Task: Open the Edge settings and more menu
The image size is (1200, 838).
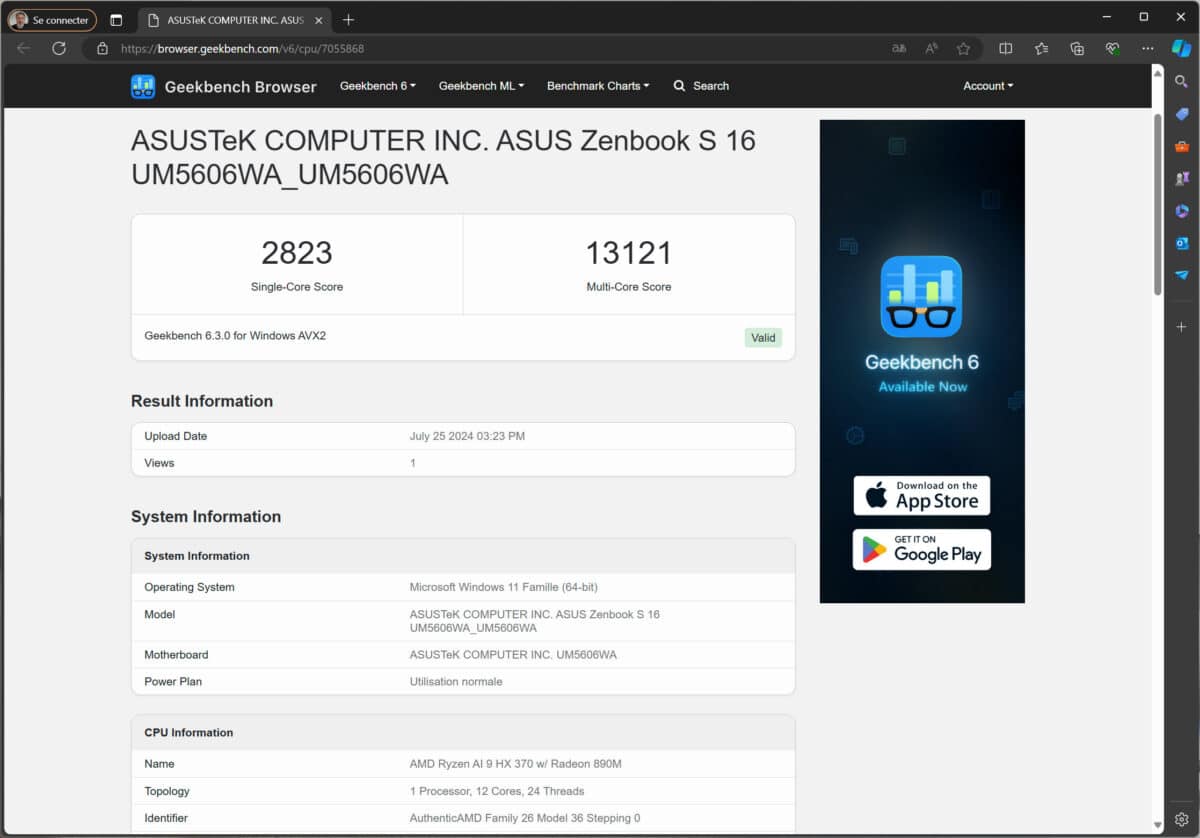Action: click(x=1148, y=48)
